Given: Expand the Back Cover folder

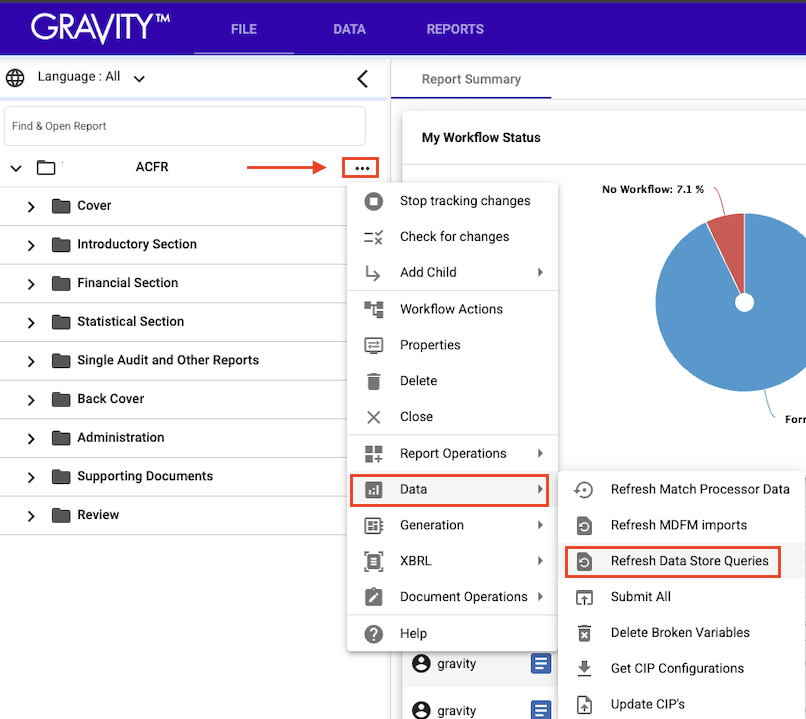Looking at the screenshot, I should coord(31,400).
